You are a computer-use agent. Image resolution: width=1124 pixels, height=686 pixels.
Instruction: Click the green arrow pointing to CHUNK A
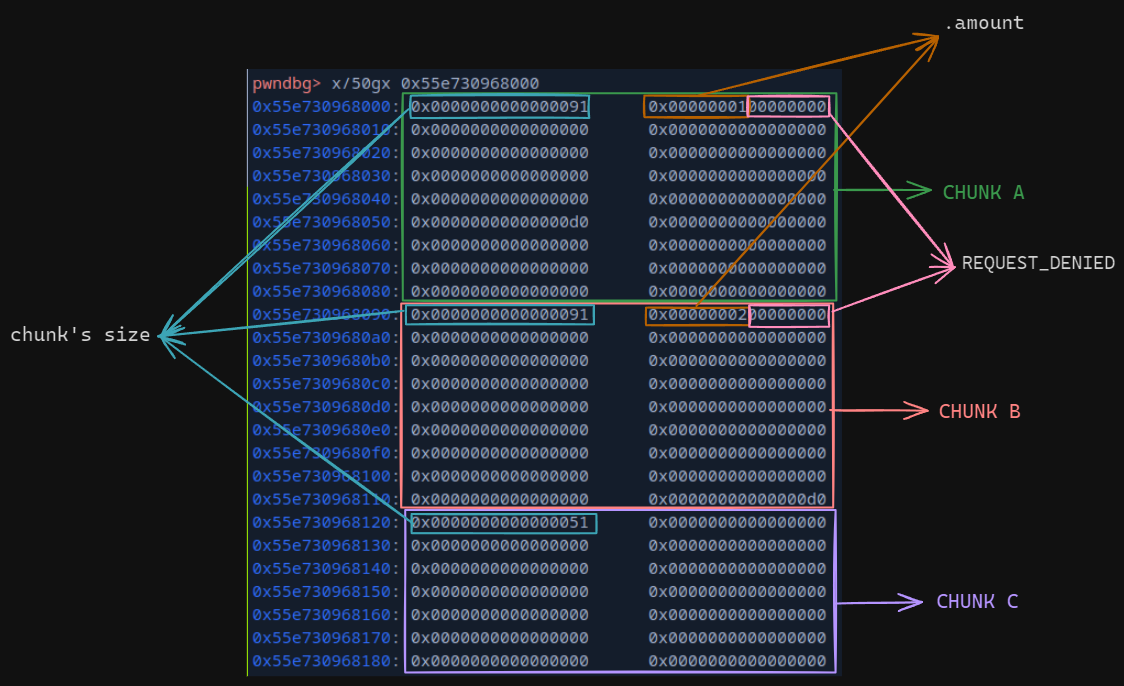[885, 190]
